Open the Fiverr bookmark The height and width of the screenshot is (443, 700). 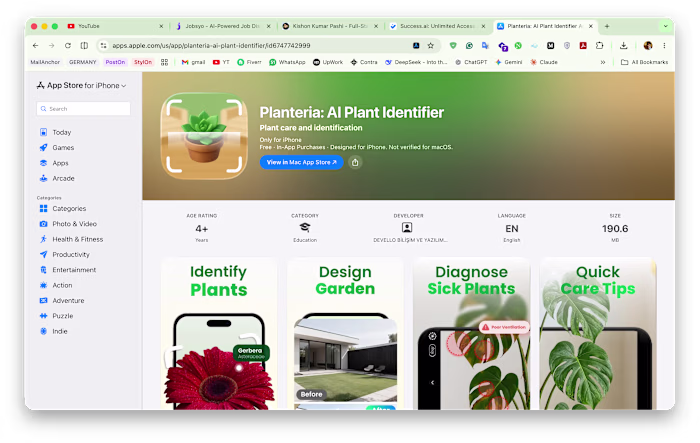tap(249, 62)
